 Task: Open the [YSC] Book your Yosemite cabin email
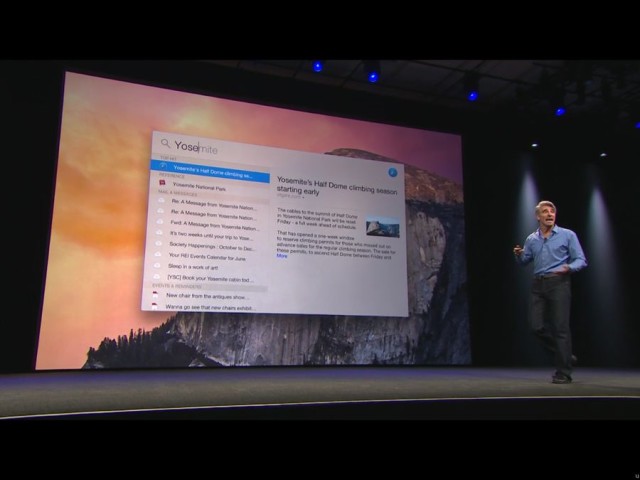(x=210, y=278)
